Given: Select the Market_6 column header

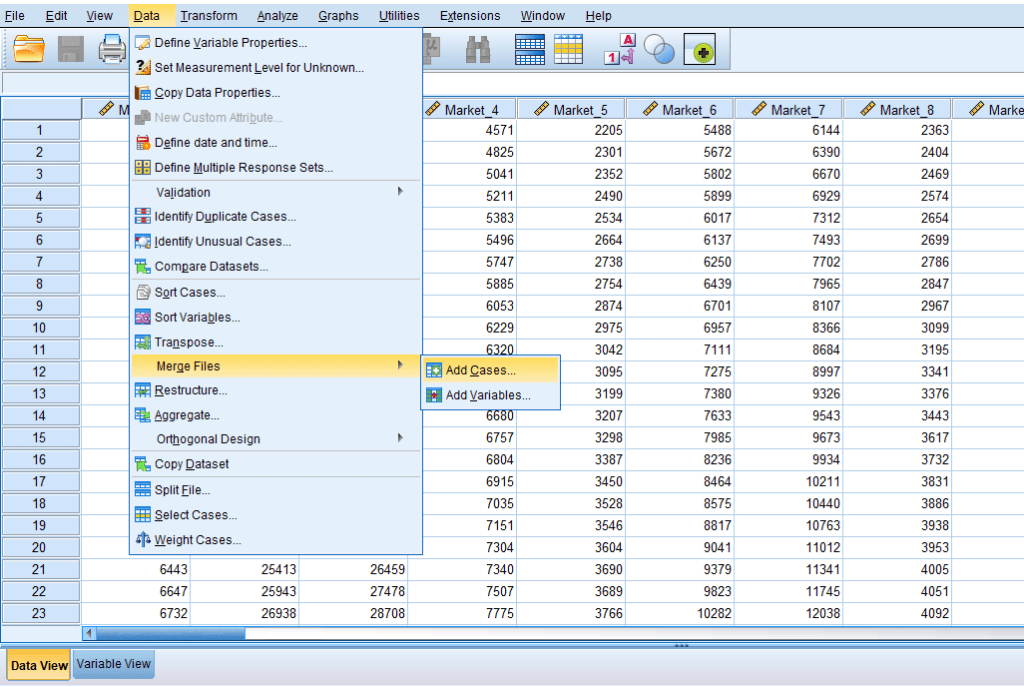Looking at the screenshot, I should pyautogui.click(x=679, y=110).
